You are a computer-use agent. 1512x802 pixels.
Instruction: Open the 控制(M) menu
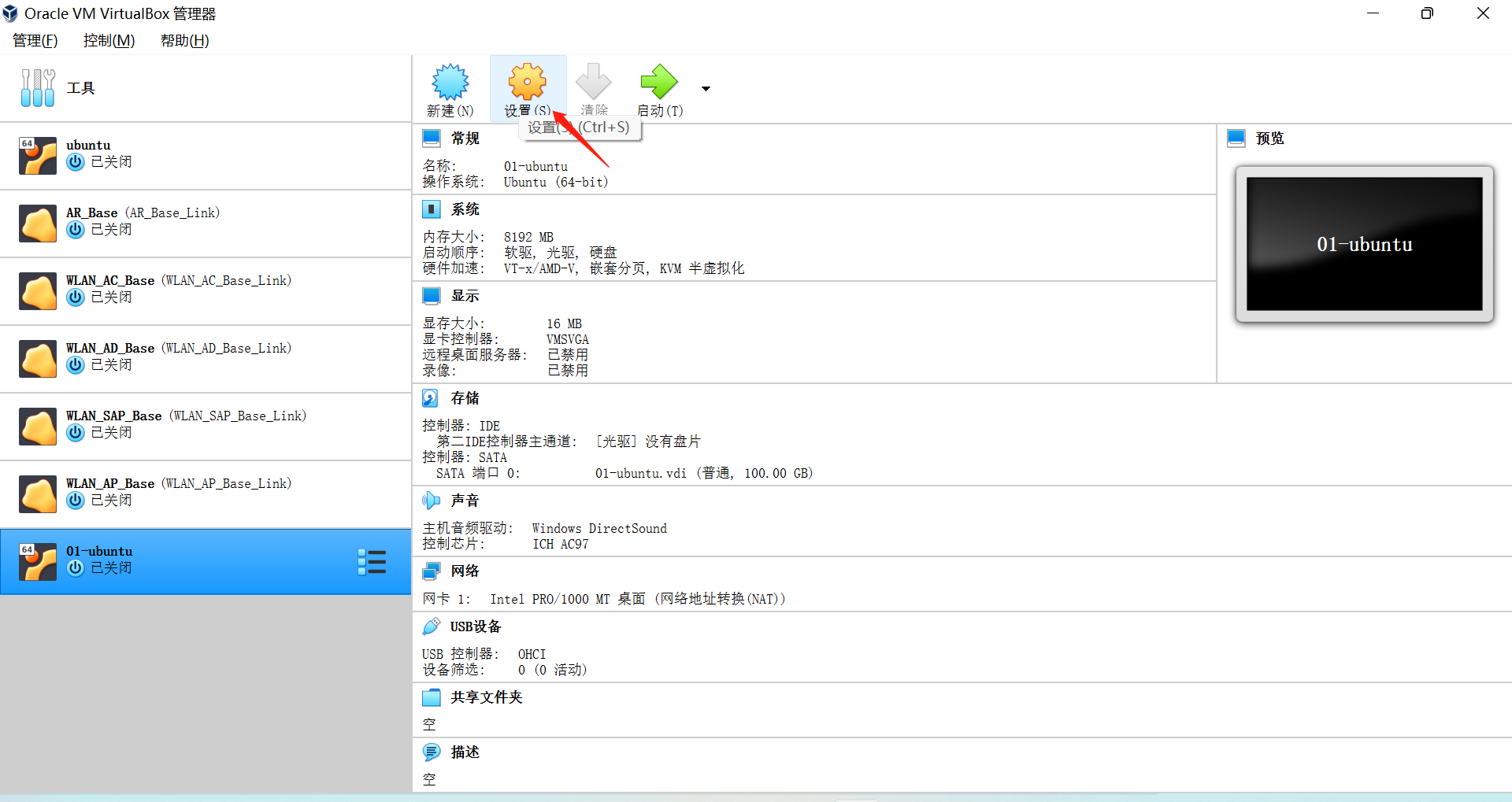[x=109, y=40]
